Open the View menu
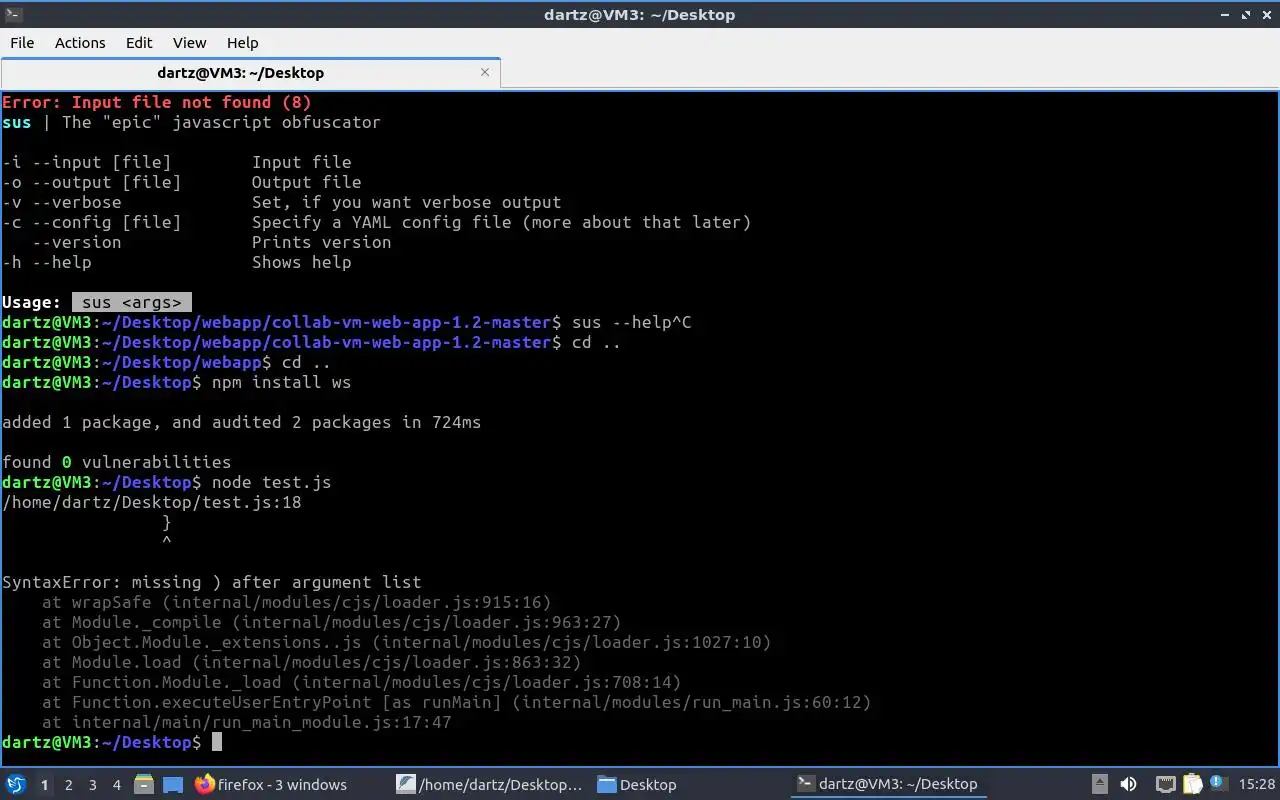1280x800 pixels. tap(189, 43)
